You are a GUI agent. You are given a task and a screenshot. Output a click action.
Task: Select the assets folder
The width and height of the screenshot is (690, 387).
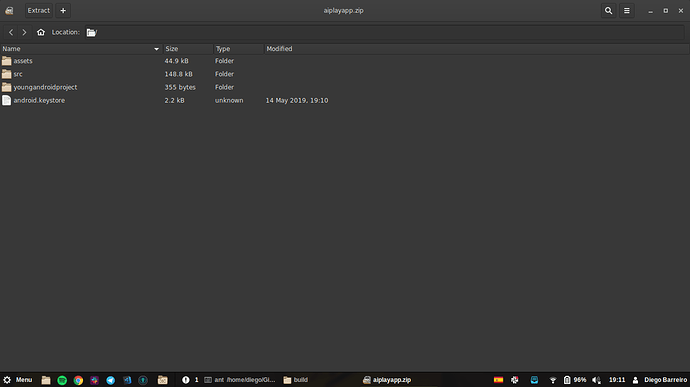tap(23, 61)
